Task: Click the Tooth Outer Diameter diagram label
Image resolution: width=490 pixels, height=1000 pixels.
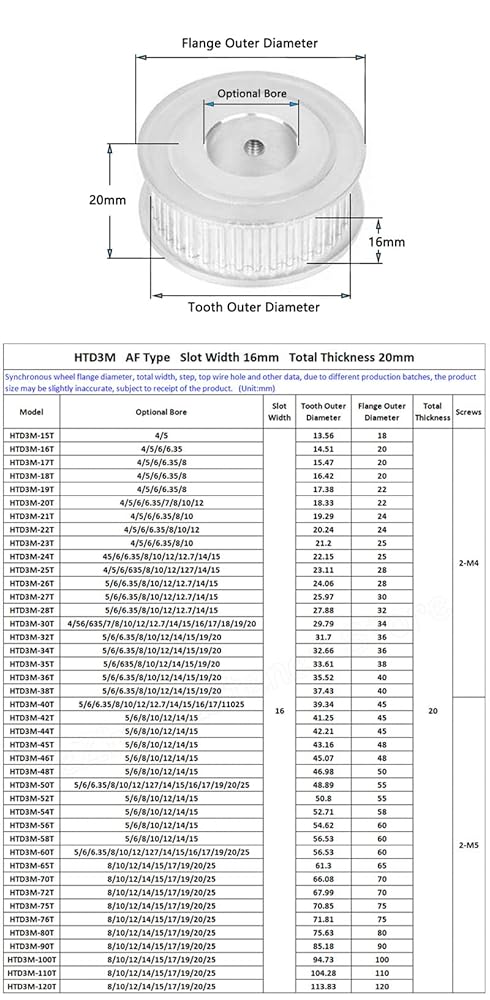Action: point(253,307)
